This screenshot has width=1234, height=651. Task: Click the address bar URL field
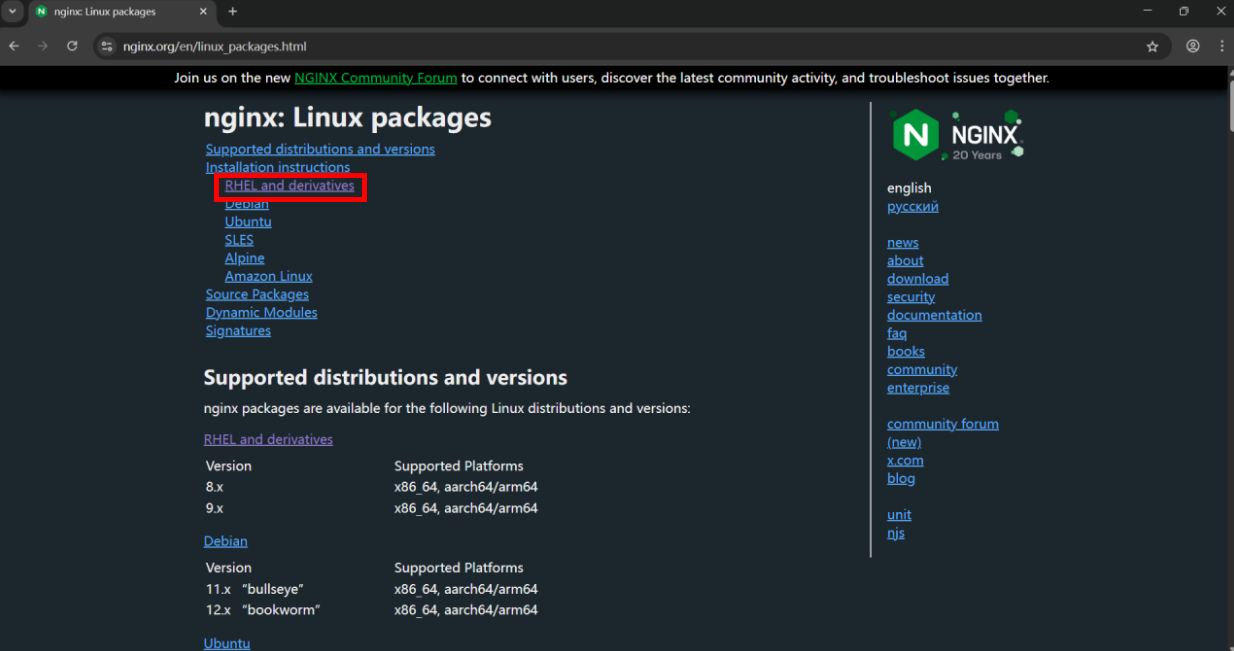tap(630, 46)
